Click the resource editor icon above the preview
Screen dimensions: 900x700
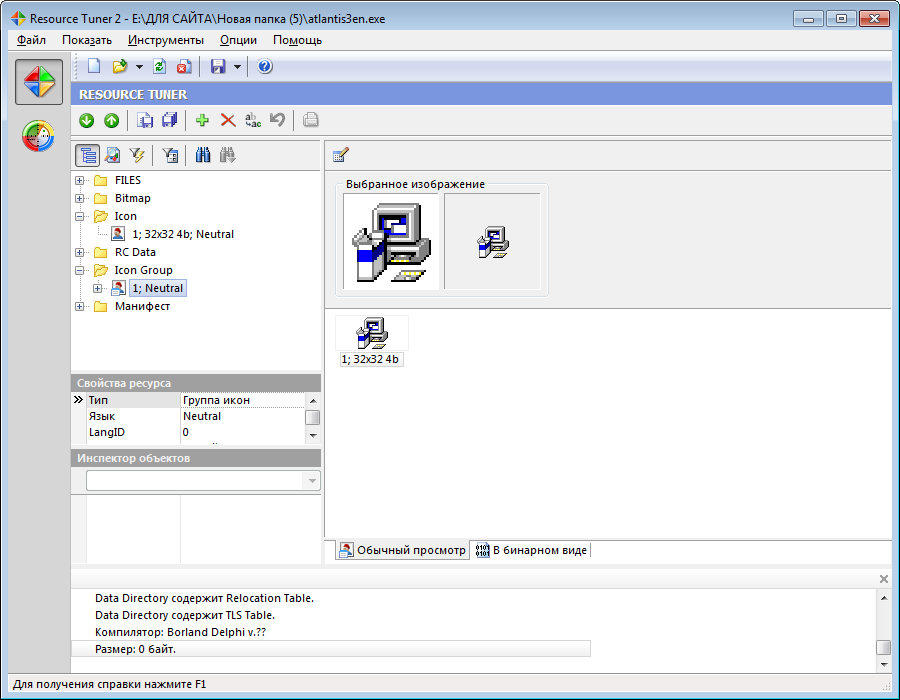(x=340, y=155)
